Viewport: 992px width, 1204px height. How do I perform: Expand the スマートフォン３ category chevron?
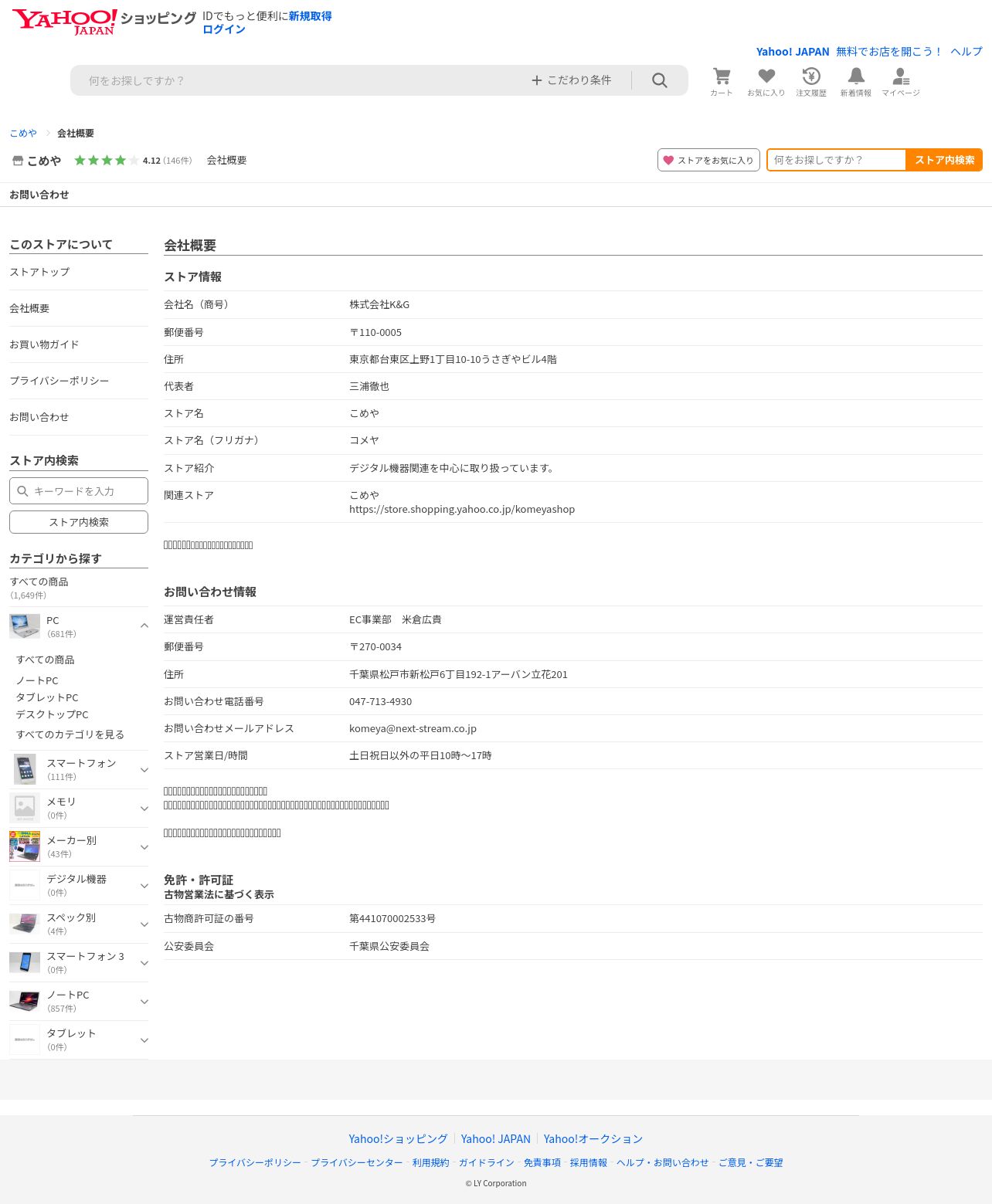[x=144, y=963]
